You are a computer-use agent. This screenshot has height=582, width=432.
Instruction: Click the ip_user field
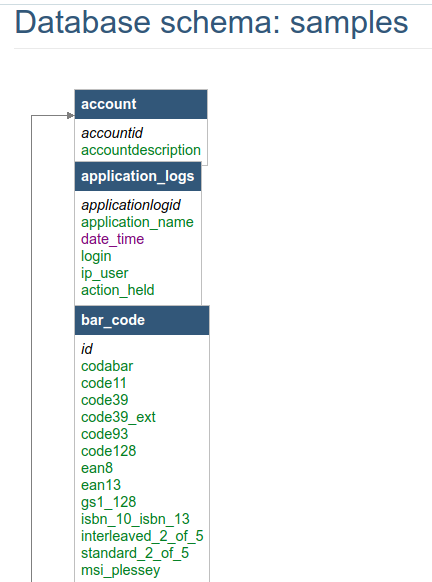click(x=105, y=273)
